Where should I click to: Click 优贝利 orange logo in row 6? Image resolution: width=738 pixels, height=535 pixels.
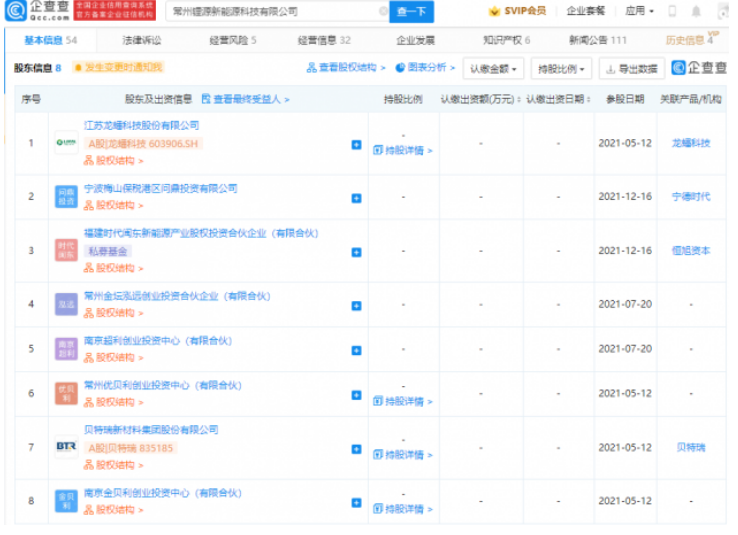point(66,393)
